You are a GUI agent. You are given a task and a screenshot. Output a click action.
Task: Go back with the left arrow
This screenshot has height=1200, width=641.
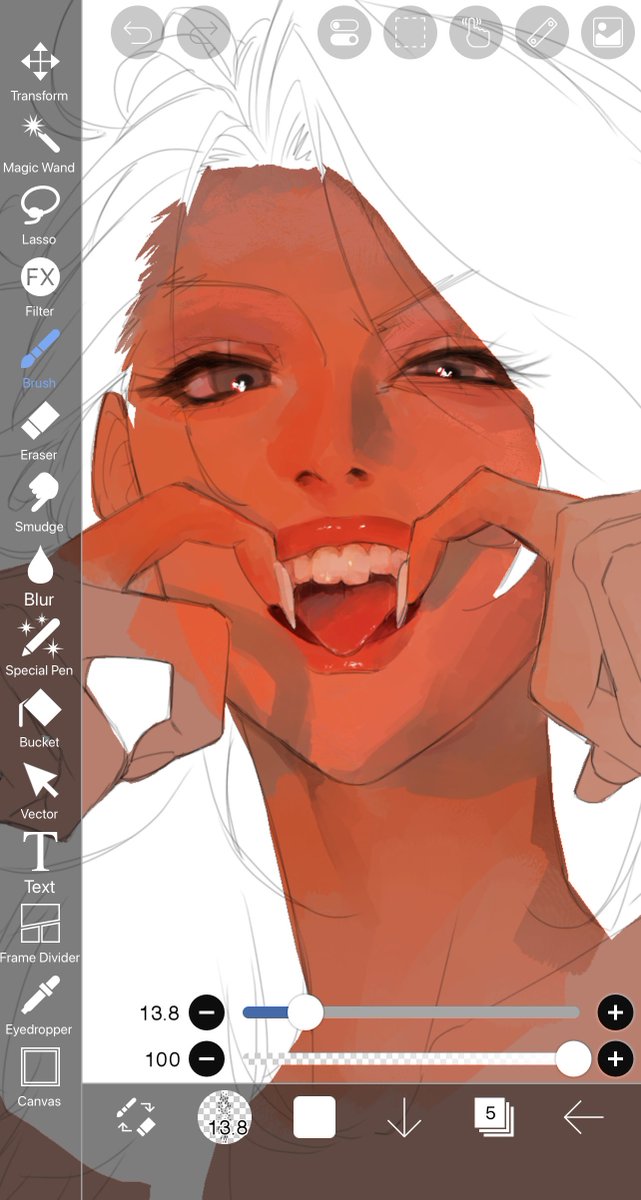click(583, 1118)
